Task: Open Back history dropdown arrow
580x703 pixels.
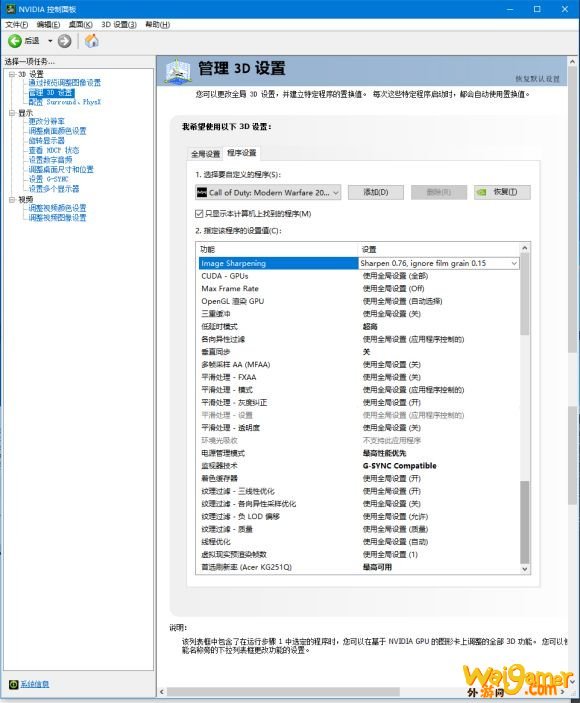Action: tap(50, 41)
